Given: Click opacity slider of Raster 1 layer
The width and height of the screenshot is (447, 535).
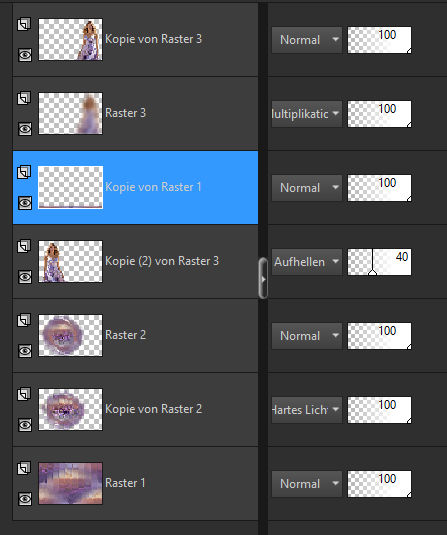Looking at the screenshot, I should coord(379,484).
